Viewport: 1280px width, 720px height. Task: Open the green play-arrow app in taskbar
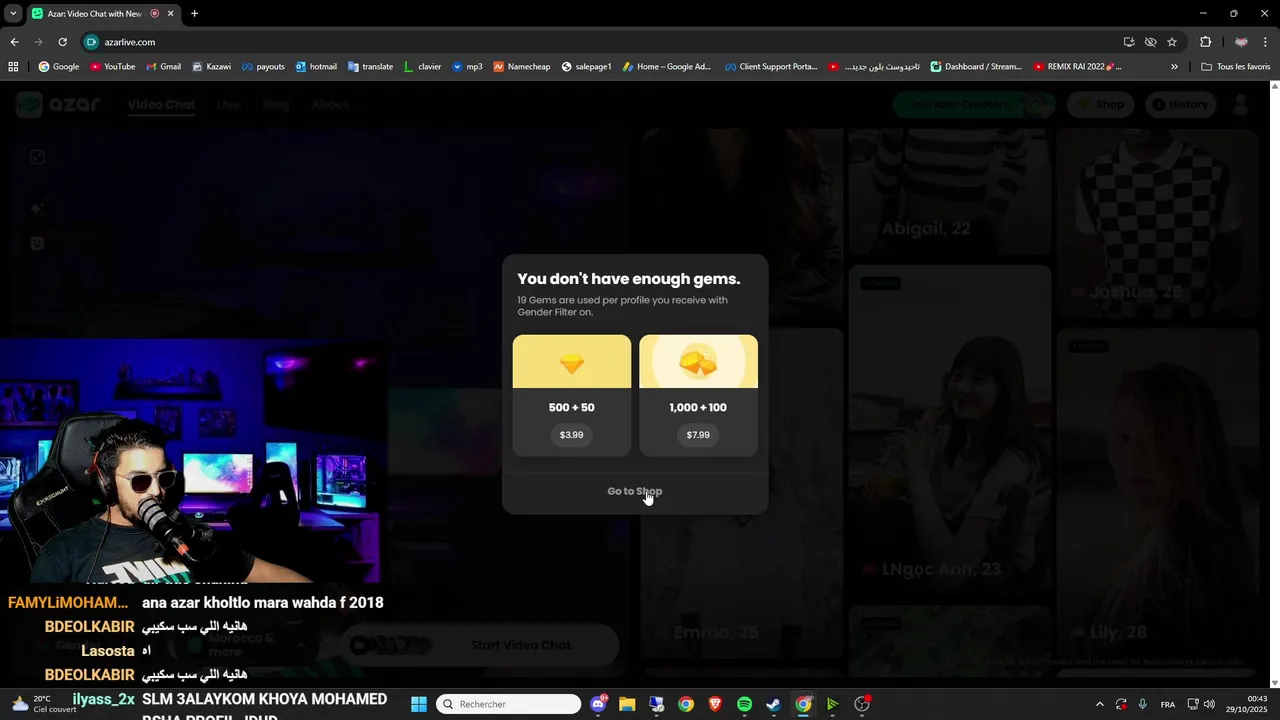click(832, 704)
